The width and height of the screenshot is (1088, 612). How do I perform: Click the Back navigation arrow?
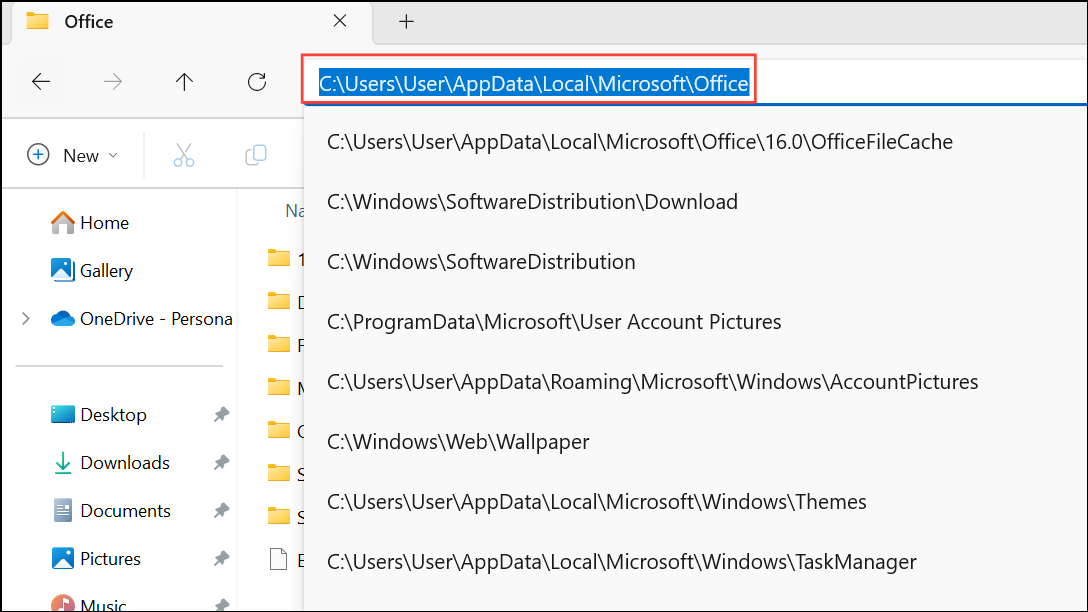pyautogui.click(x=41, y=82)
